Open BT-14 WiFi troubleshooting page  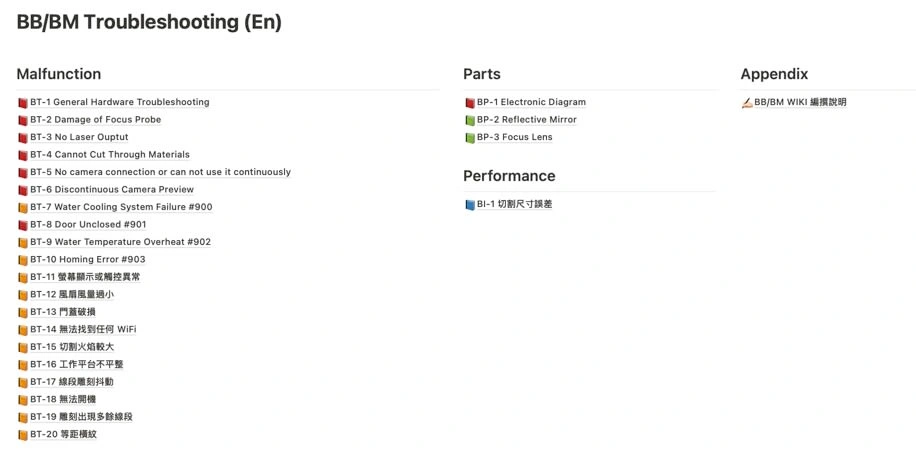[83, 329]
